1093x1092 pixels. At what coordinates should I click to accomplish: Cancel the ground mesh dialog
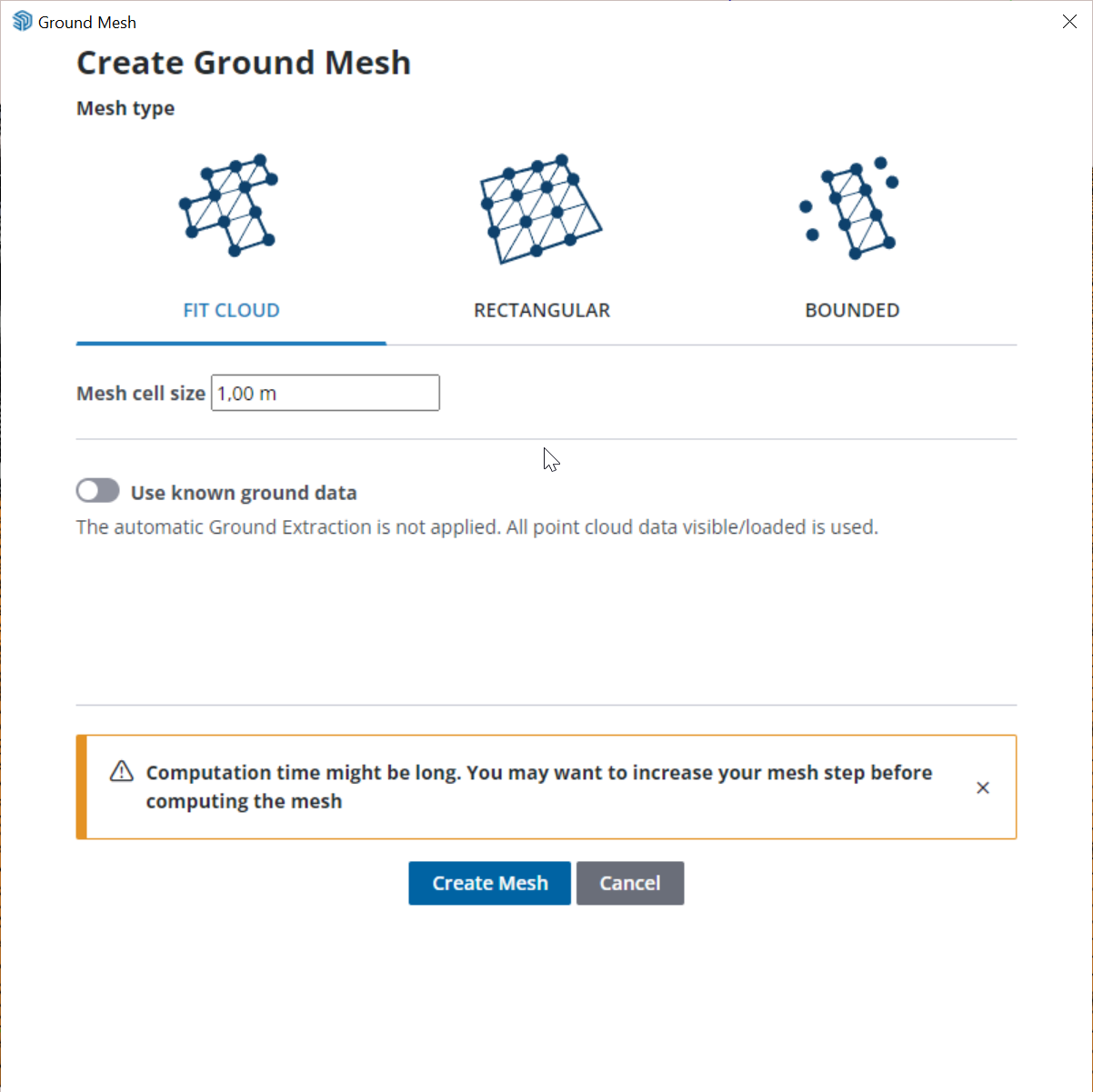point(630,883)
